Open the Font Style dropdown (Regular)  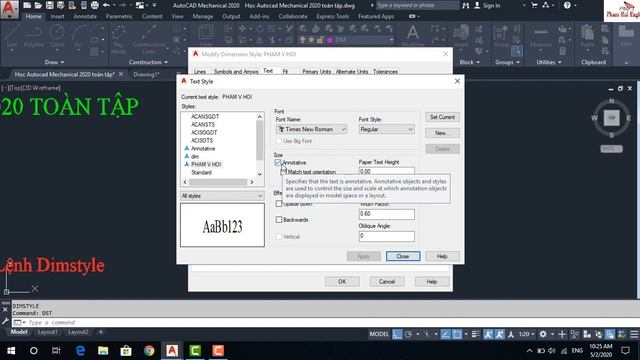(x=387, y=129)
